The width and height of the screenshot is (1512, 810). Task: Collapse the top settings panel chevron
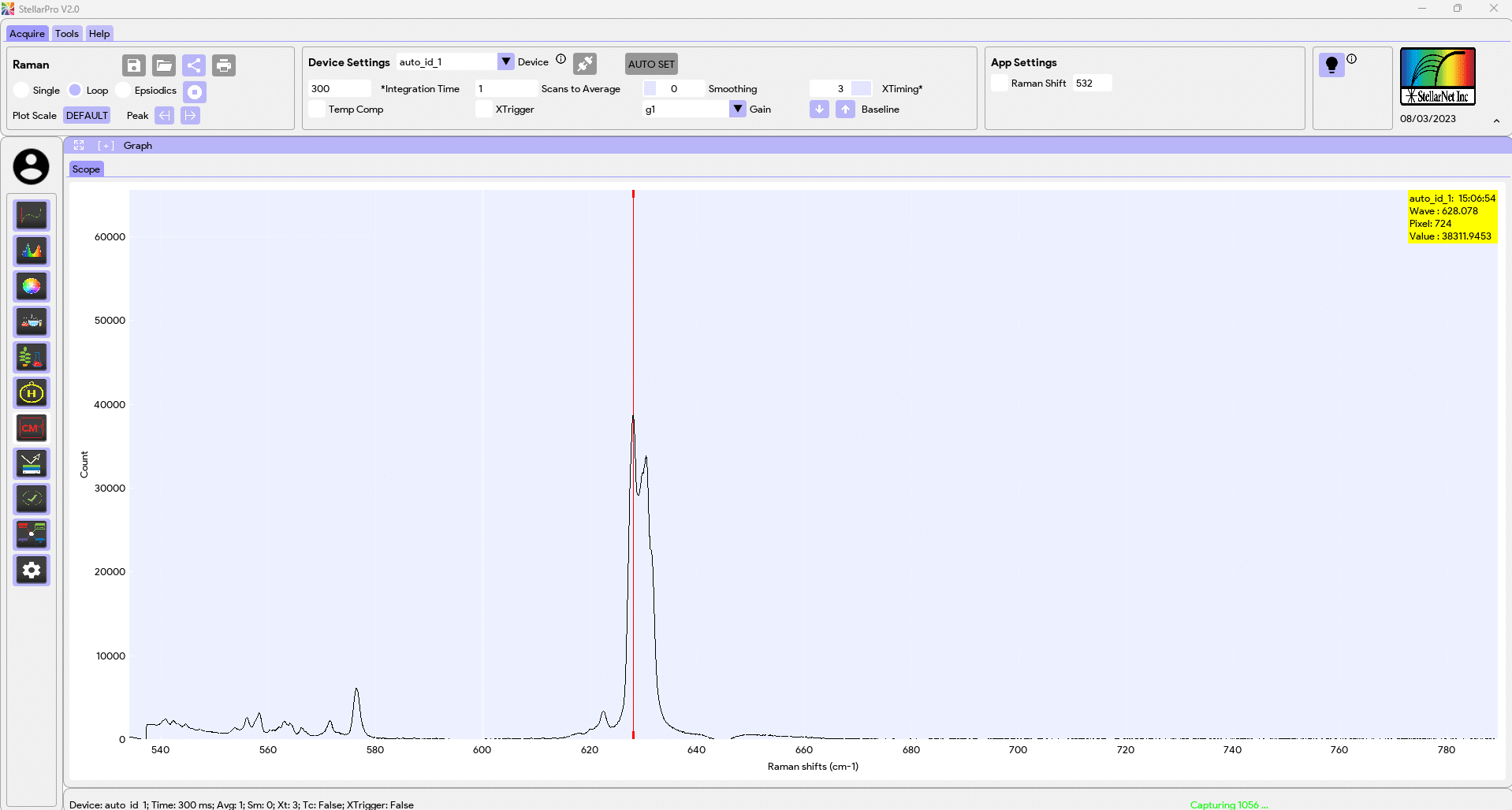pyautogui.click(x=1496, y=121)
